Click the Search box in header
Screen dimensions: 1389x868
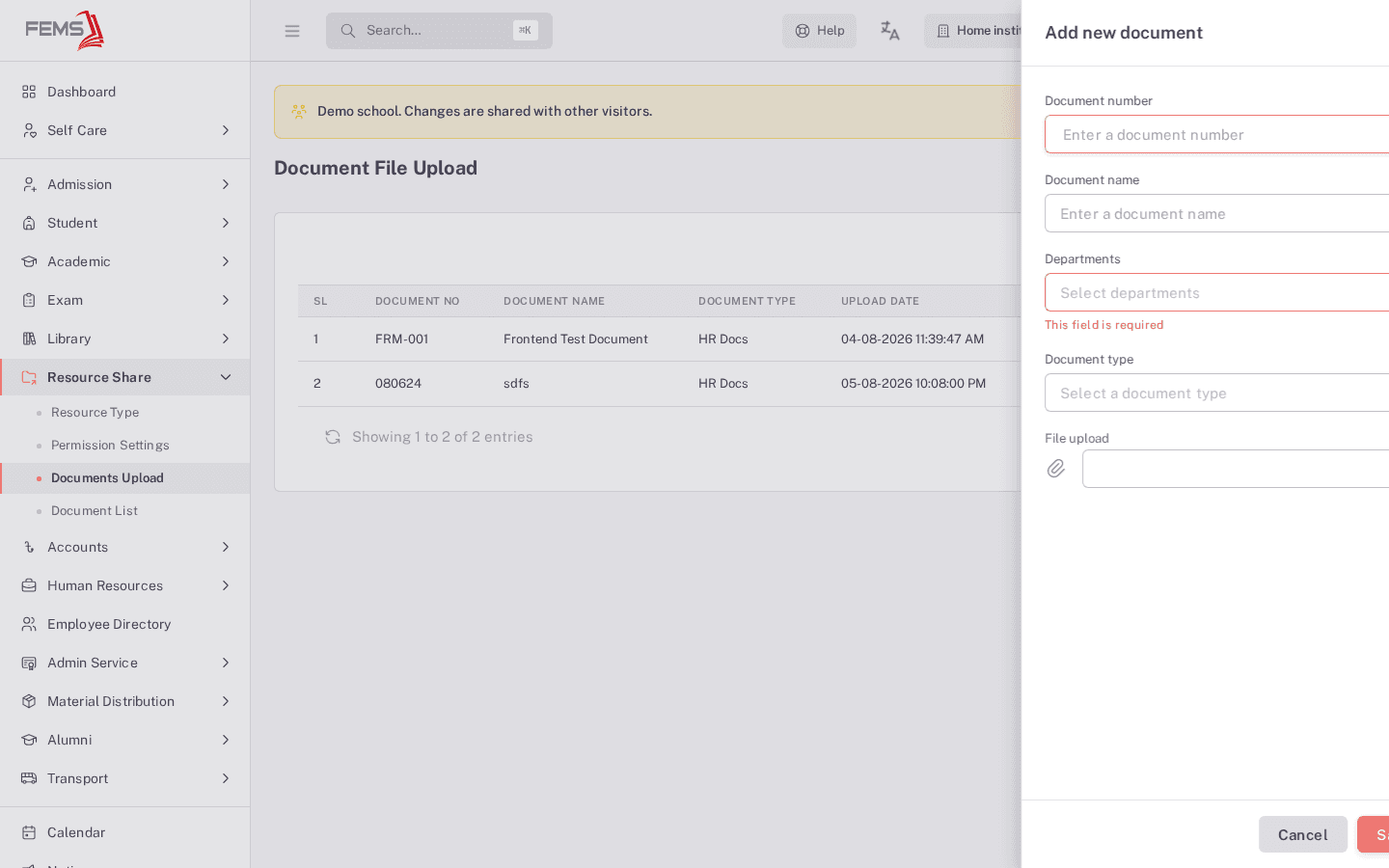point(439,31)
